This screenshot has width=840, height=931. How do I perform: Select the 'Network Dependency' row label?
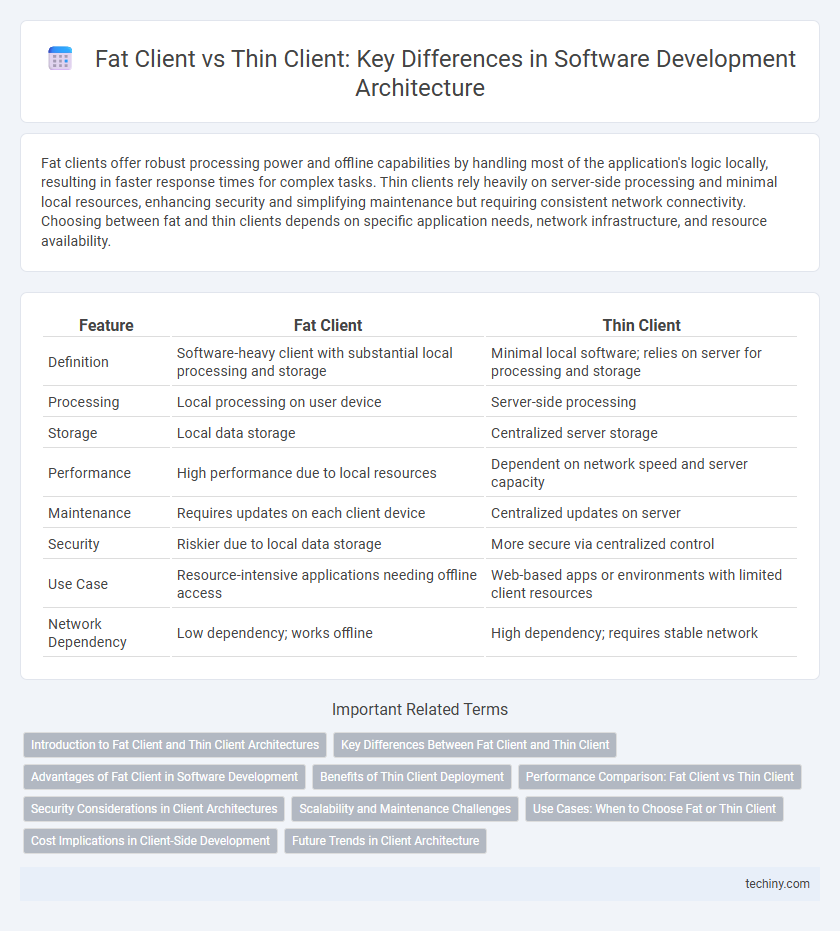(x=87, y=633)
